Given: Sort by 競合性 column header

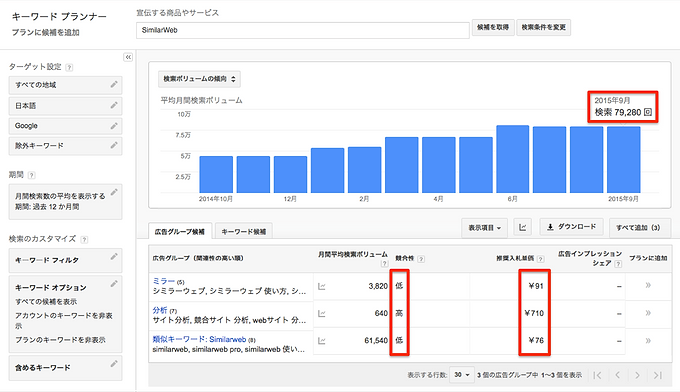Looking at the screenshot, I should click(x=404, y=258).
